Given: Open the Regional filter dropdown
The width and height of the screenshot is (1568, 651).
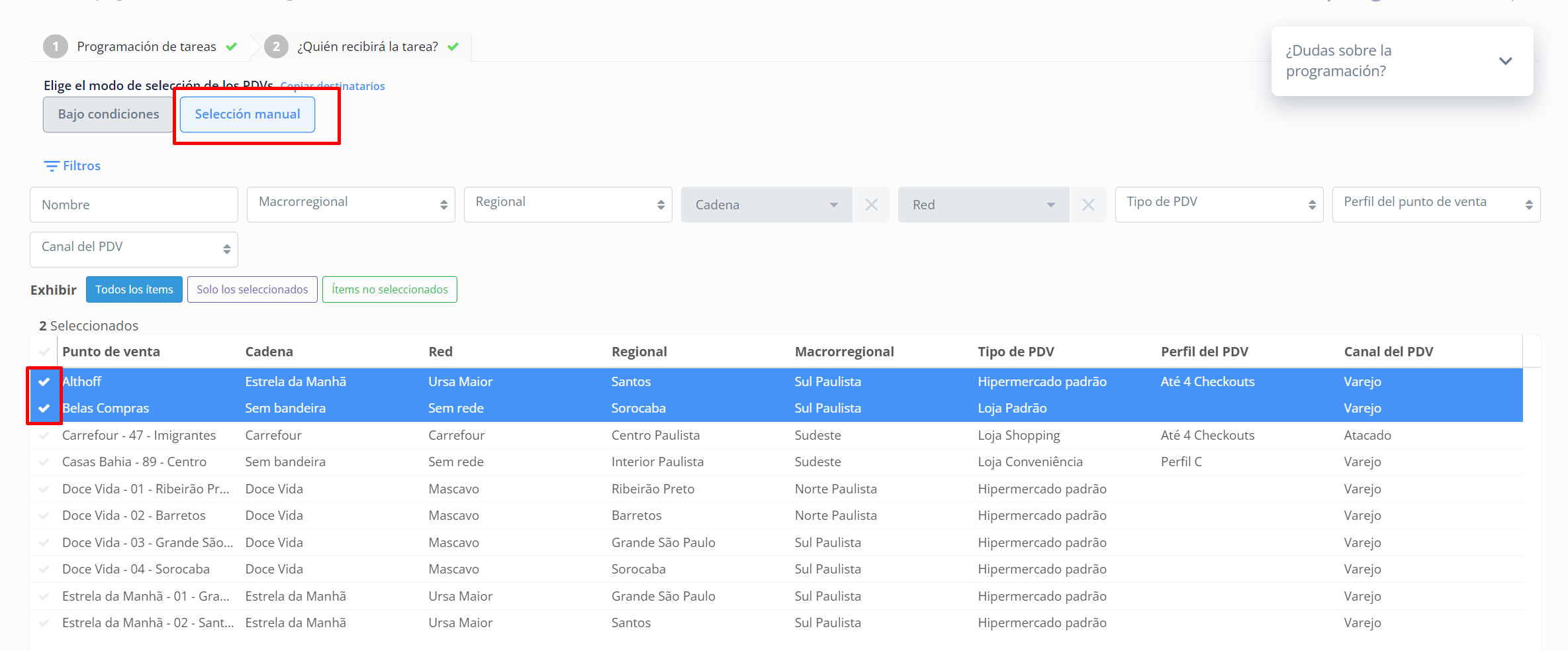Looking at the screenshot, I should (x=568, y=205).
